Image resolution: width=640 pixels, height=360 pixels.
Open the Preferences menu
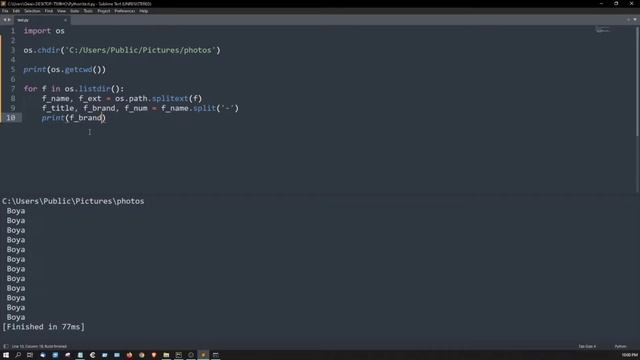[124, 11]
